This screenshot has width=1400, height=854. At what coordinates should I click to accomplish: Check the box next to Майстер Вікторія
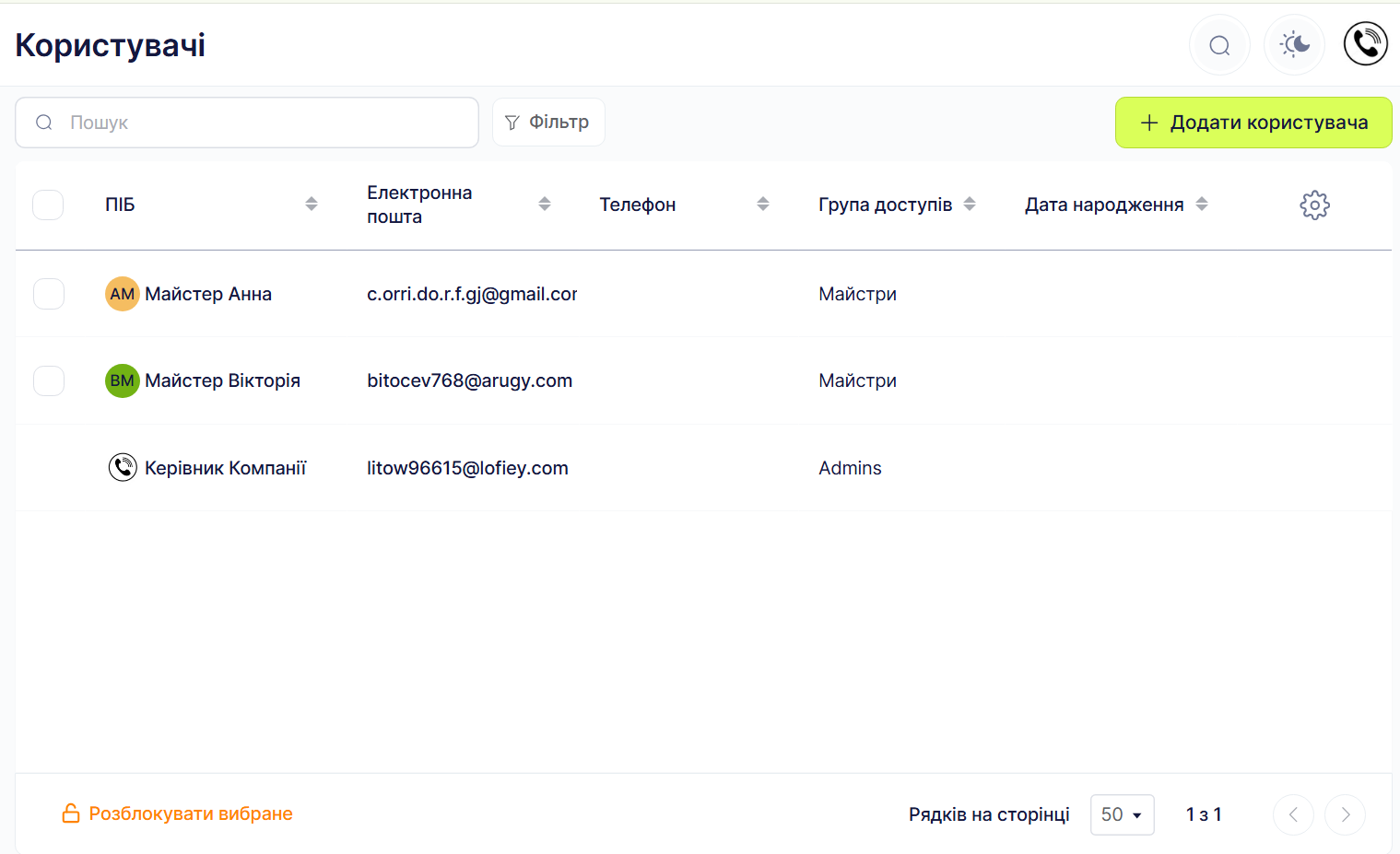49,380
